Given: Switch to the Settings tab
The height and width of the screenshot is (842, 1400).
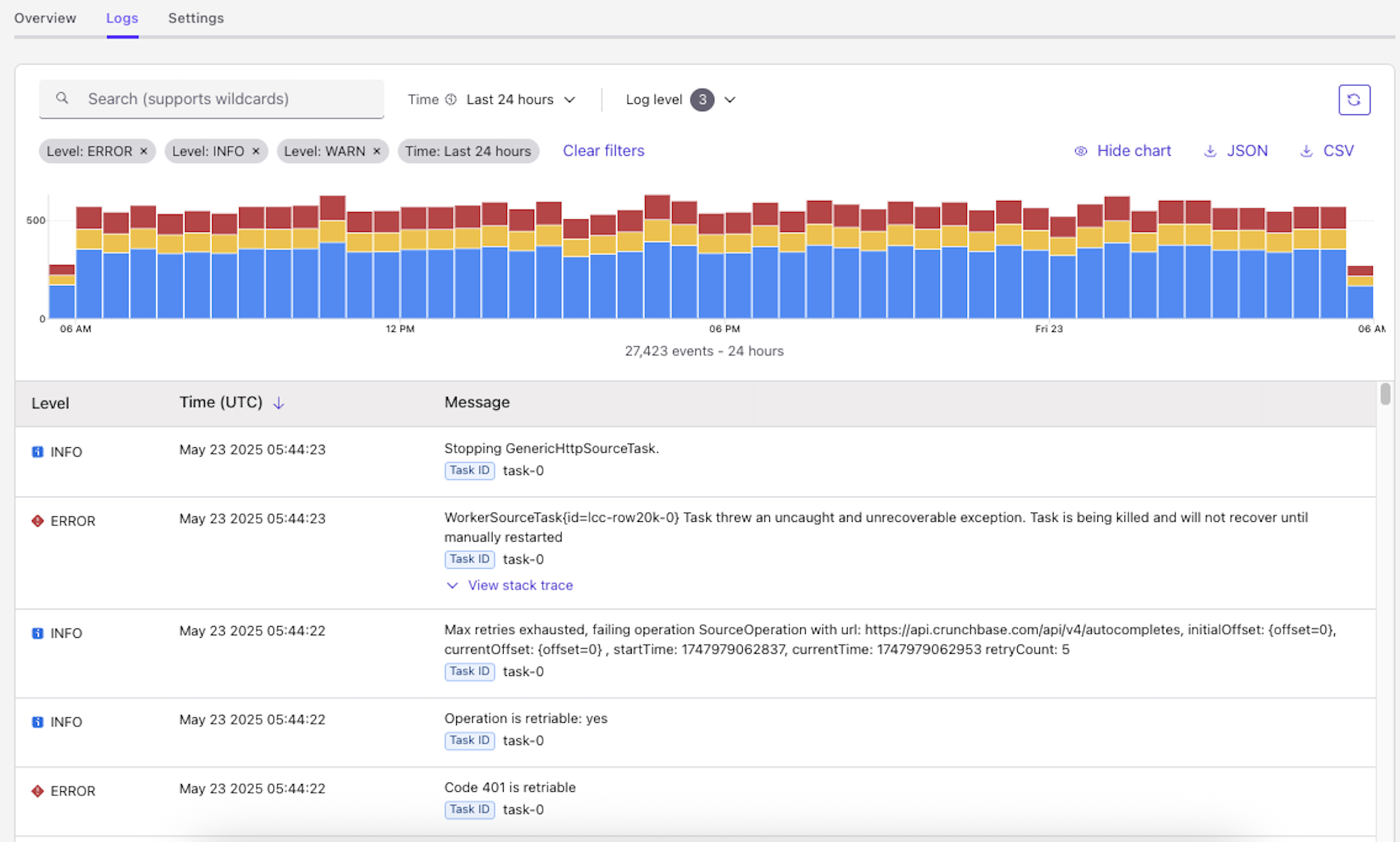Looking at the screenshot, I should pyautogui.click(x=195, y=18).
